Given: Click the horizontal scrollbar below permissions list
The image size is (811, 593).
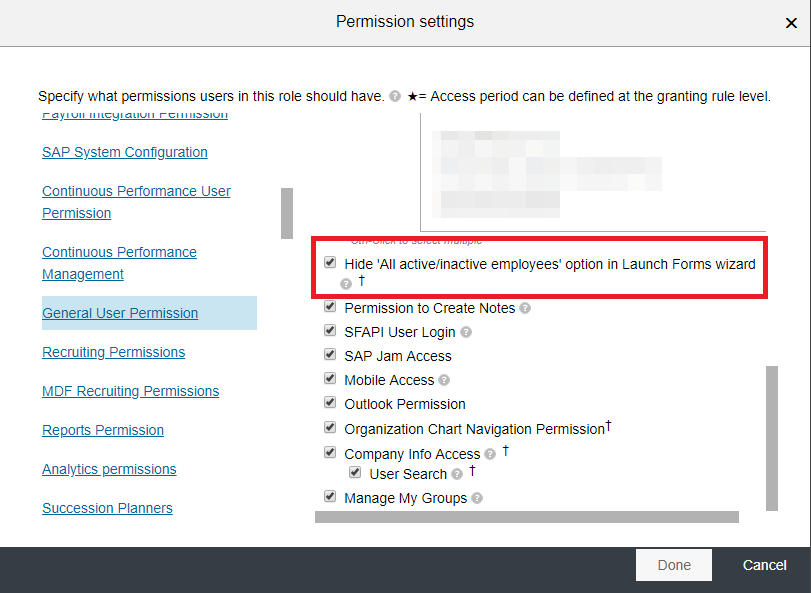Looking at the screenshot, I should [527, 517].
